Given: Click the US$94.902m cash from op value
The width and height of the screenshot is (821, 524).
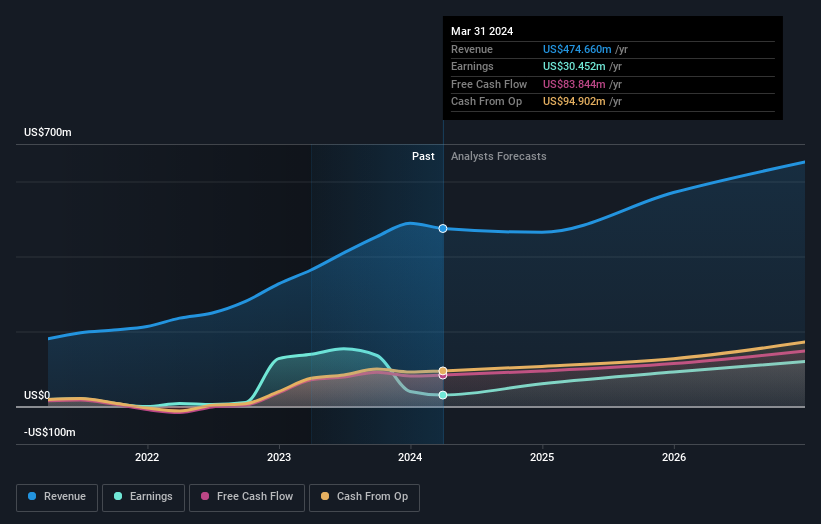Looking at the screenshot, I should point(574,102).
